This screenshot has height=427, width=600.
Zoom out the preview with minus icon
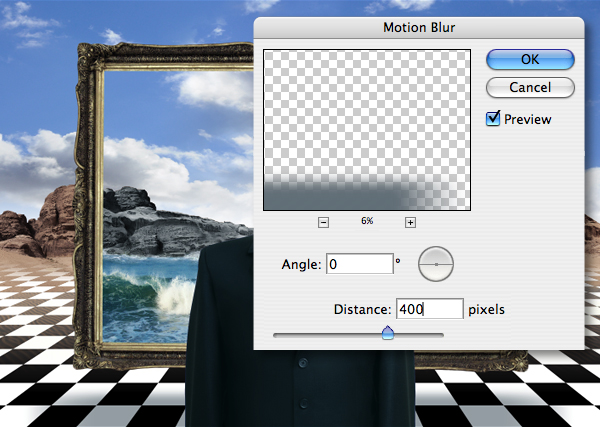[x=323, y=222]
